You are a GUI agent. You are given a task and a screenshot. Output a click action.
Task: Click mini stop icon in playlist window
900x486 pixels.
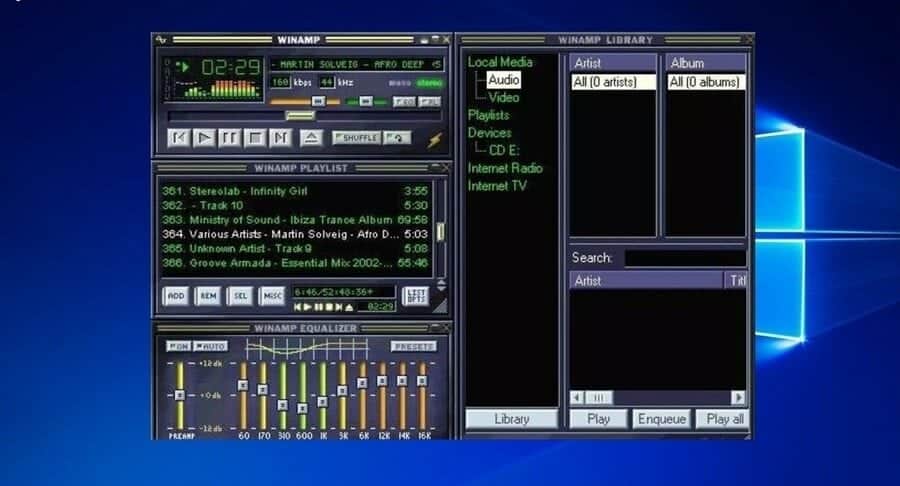(x=328, y=307)
